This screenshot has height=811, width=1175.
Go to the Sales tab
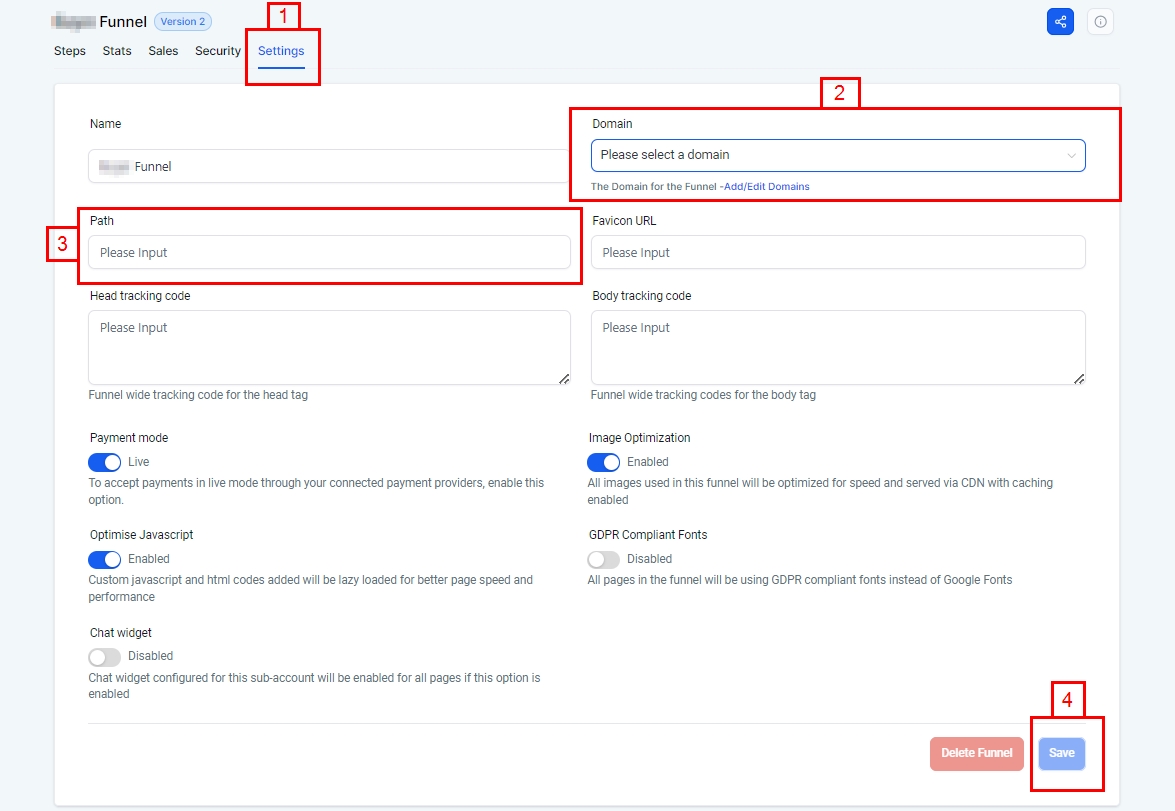[163, 51]
